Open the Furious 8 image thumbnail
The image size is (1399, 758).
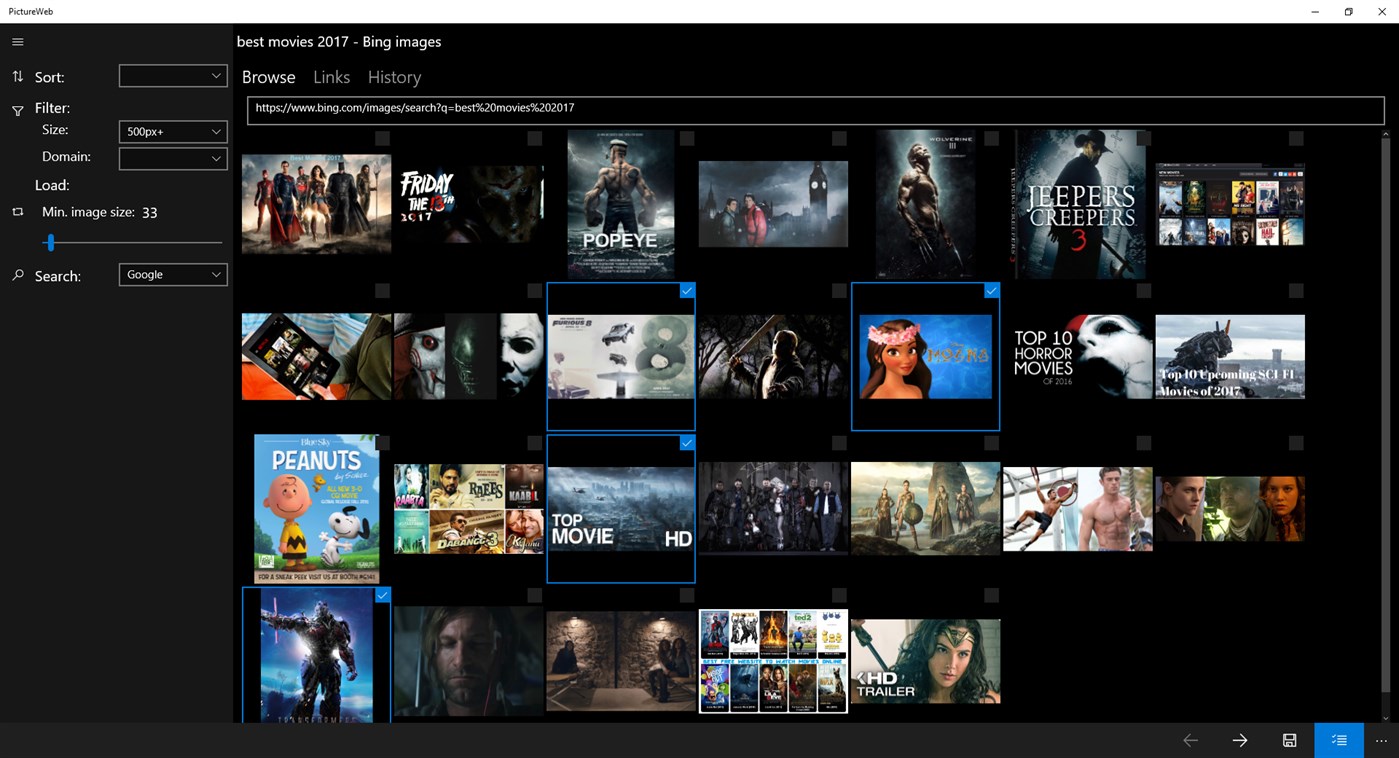621,357
